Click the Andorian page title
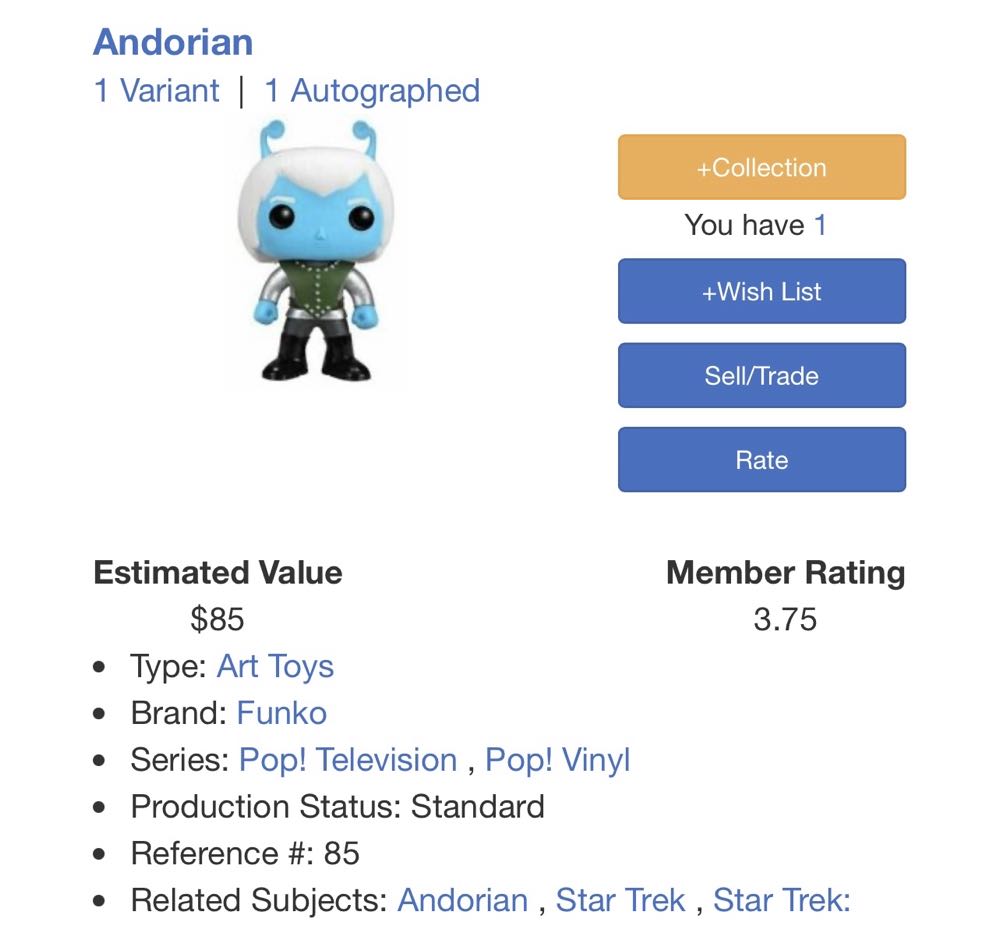Viewport: 1000px width, 930px height. (172, 42)
